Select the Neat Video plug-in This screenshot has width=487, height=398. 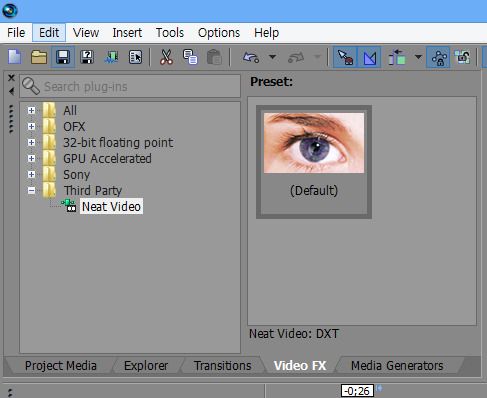(x=111, y=207)
